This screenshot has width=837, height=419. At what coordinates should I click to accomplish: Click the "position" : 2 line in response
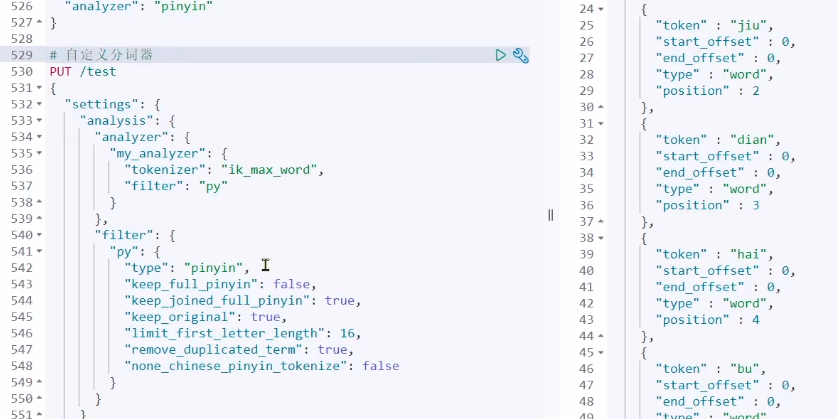pyautogui.click(x=707, y=91)
